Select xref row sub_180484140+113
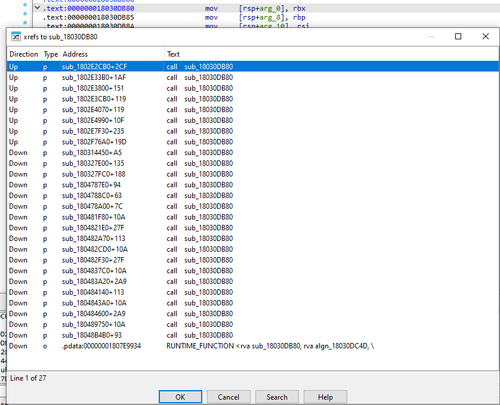Image resolution: width=500 pixels, height=405 pixels. (x=253, y=292)
